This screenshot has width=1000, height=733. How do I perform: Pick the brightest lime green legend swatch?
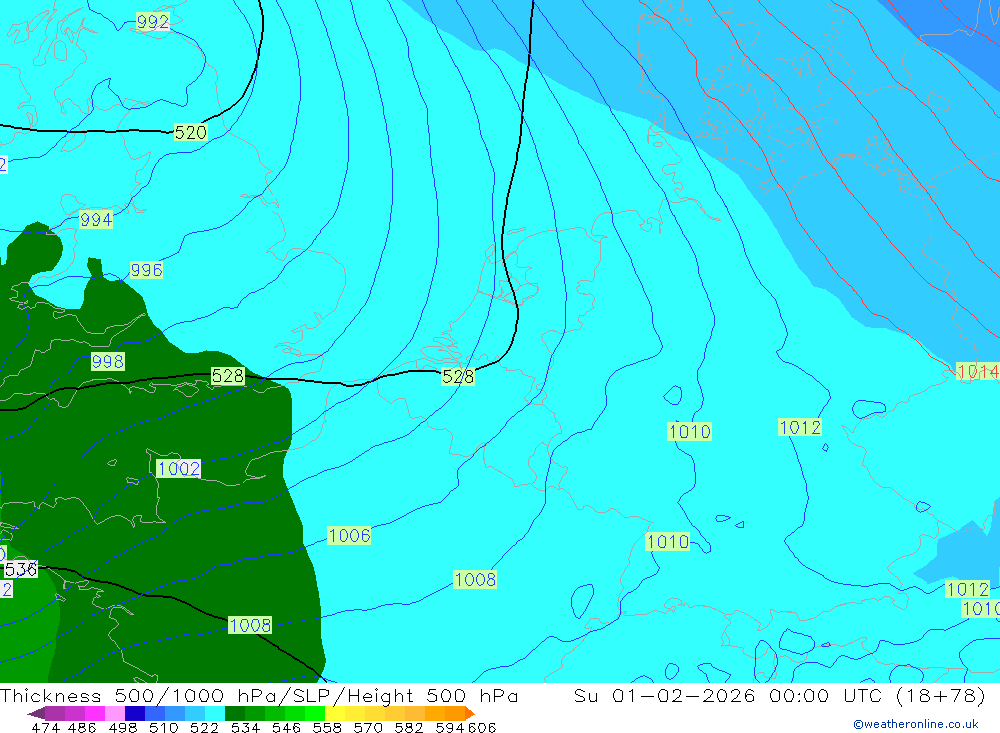tap(315, 713)
